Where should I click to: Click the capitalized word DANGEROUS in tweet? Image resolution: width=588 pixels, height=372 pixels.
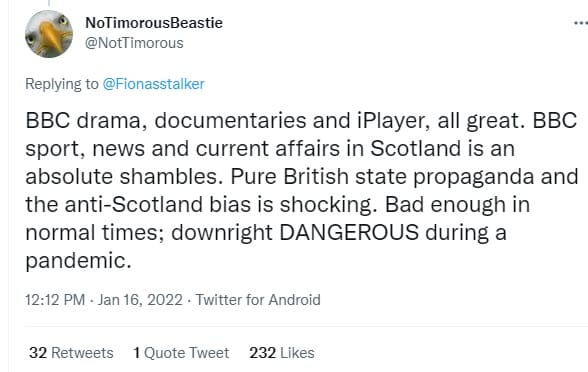click(349, 232)
